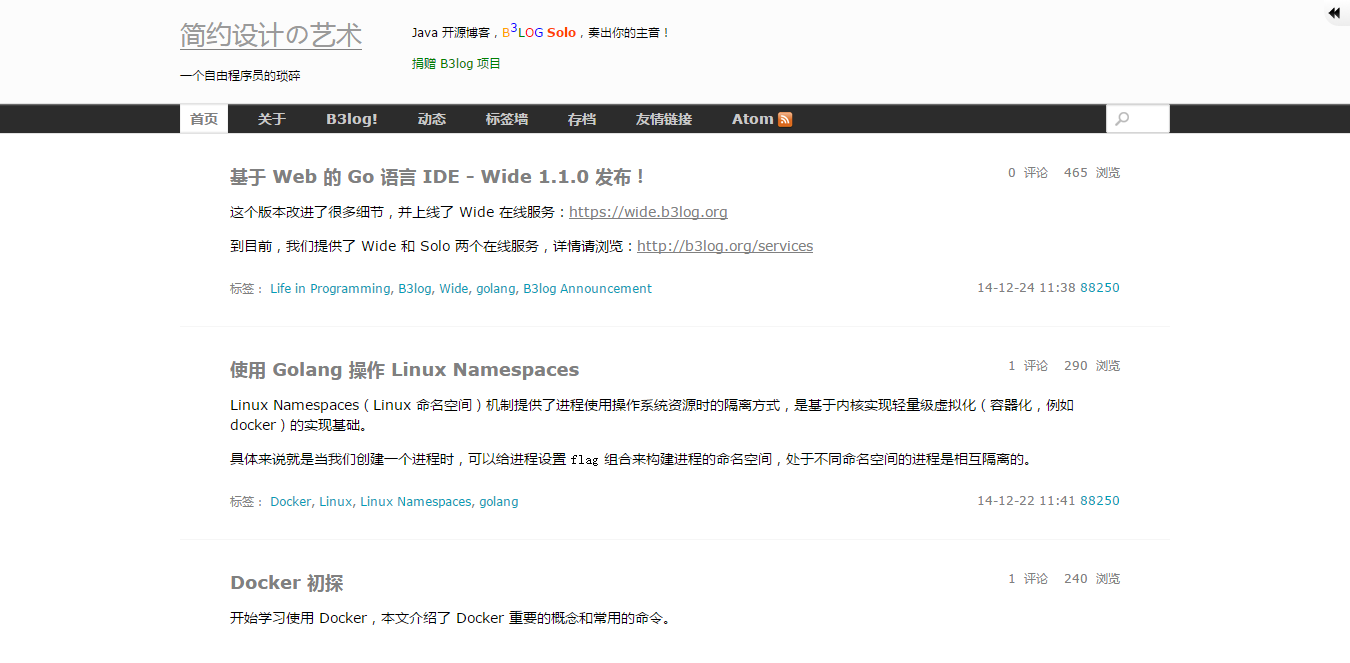This screenshot has height=663, width=1350.
Task: Select the Linux Namespaces tag
Action: coord(415,502)
